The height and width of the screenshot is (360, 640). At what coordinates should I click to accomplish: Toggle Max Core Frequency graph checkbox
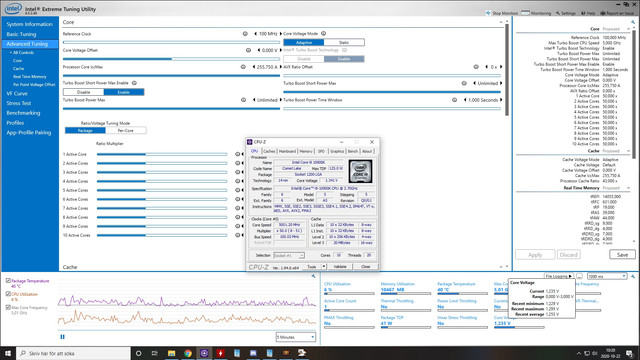pos(8,307)
